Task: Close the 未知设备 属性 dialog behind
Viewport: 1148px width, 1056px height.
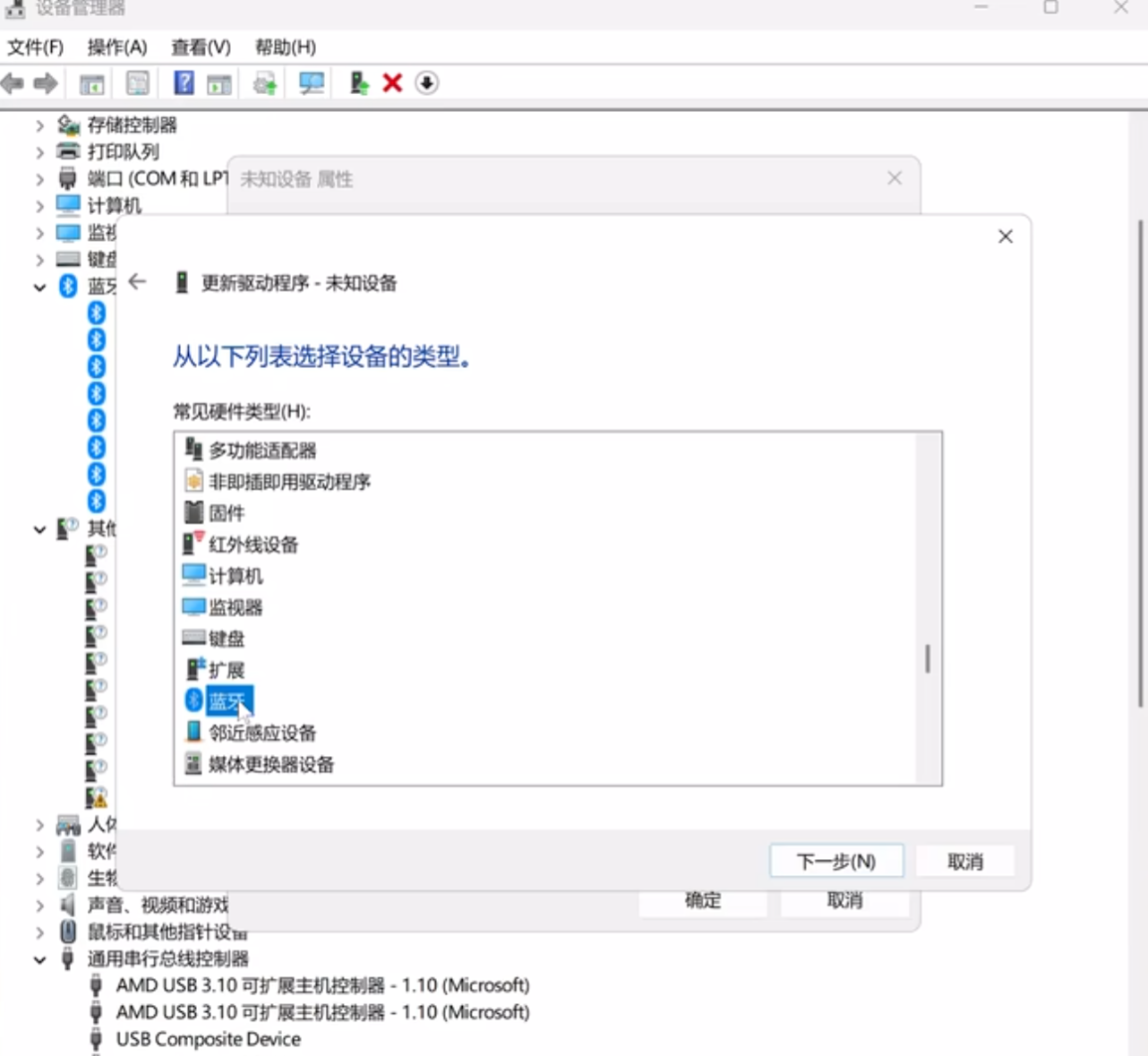Action: 895,178
